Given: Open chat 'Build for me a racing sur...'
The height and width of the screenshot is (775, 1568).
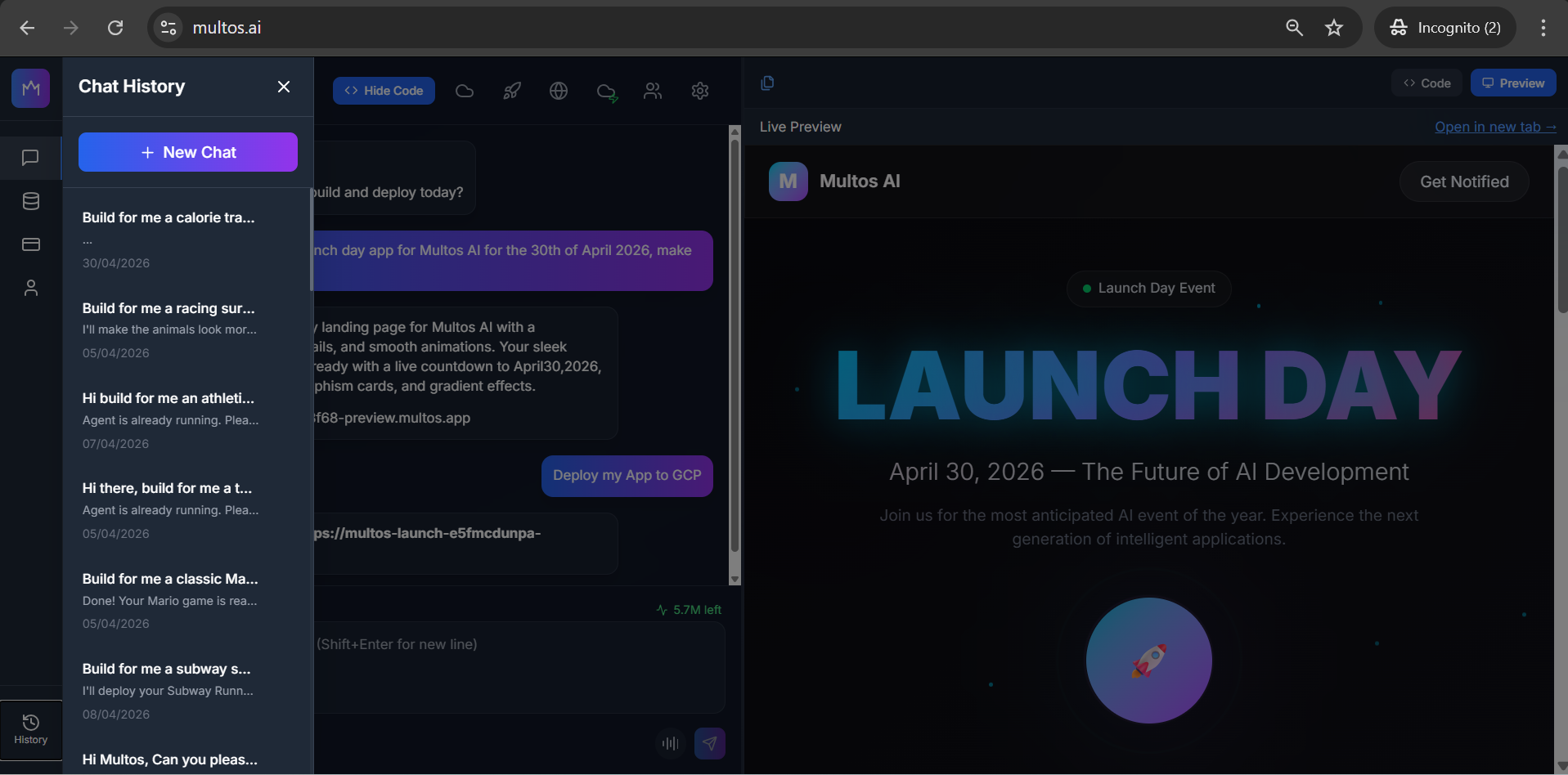Looking at the screenshot, I should coord(186,330).
